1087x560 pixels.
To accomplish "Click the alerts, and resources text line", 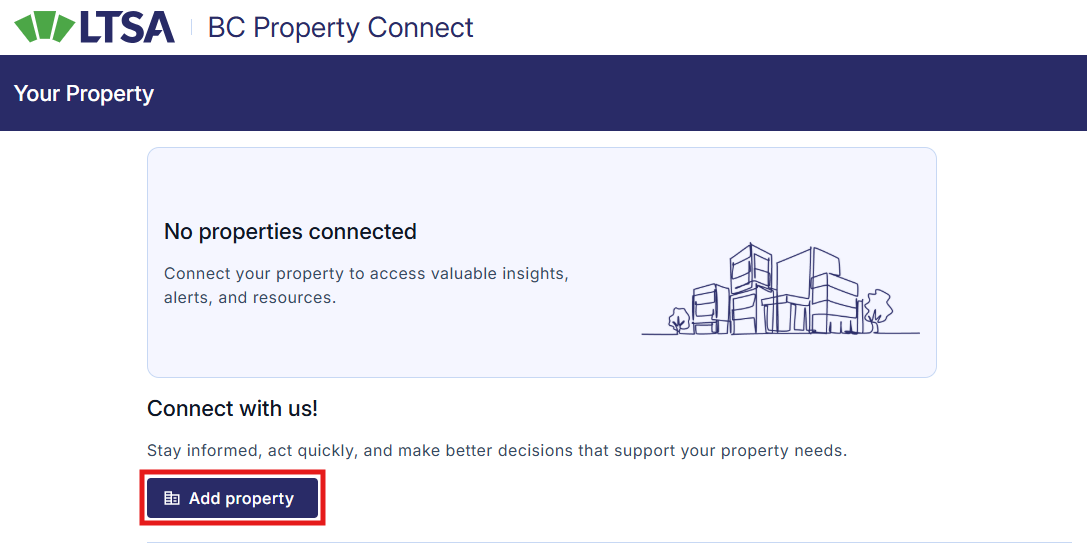I will [250, 298].
